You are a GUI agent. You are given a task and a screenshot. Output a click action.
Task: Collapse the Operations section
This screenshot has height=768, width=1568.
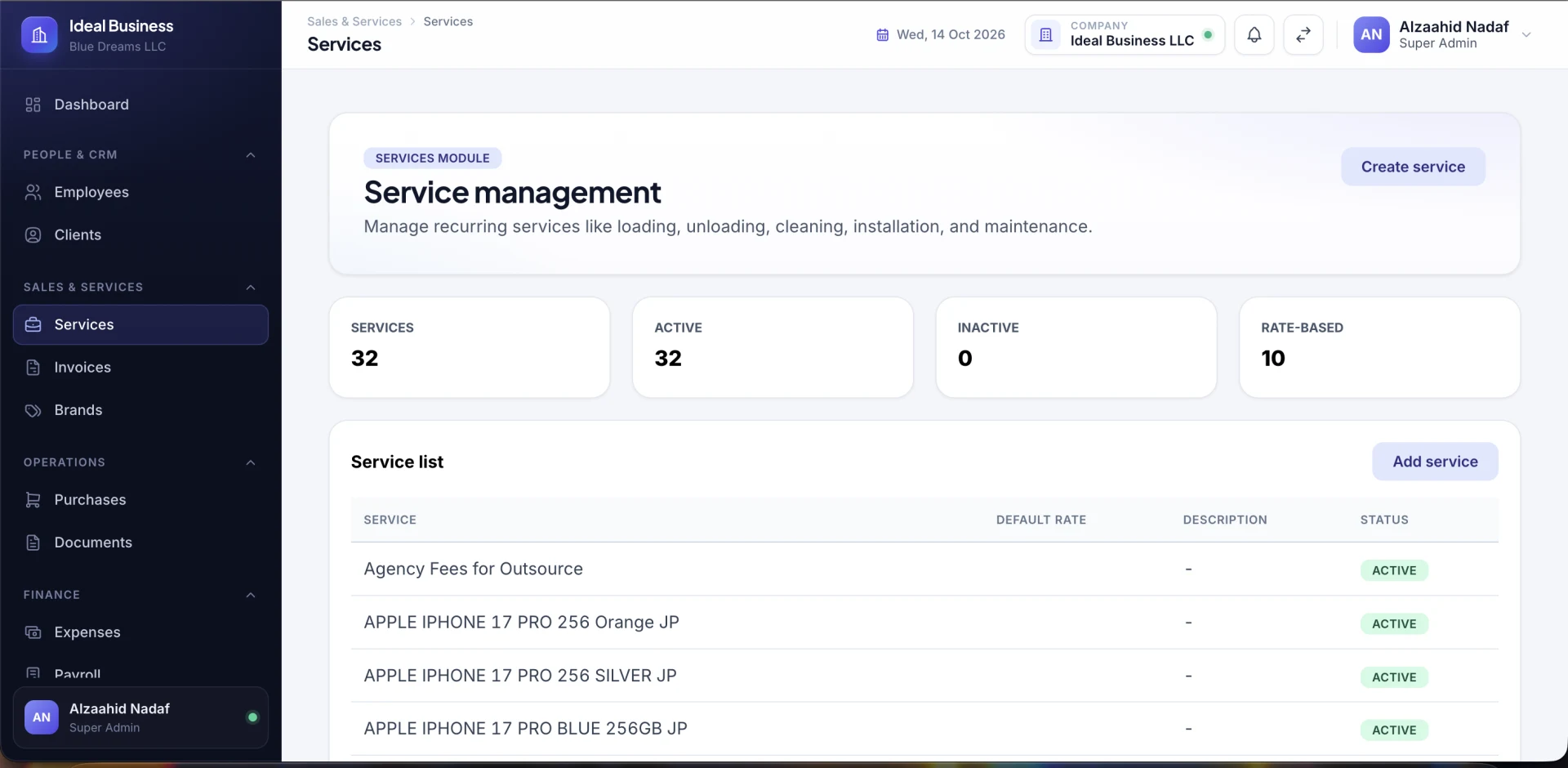click(x=251, y=463)
